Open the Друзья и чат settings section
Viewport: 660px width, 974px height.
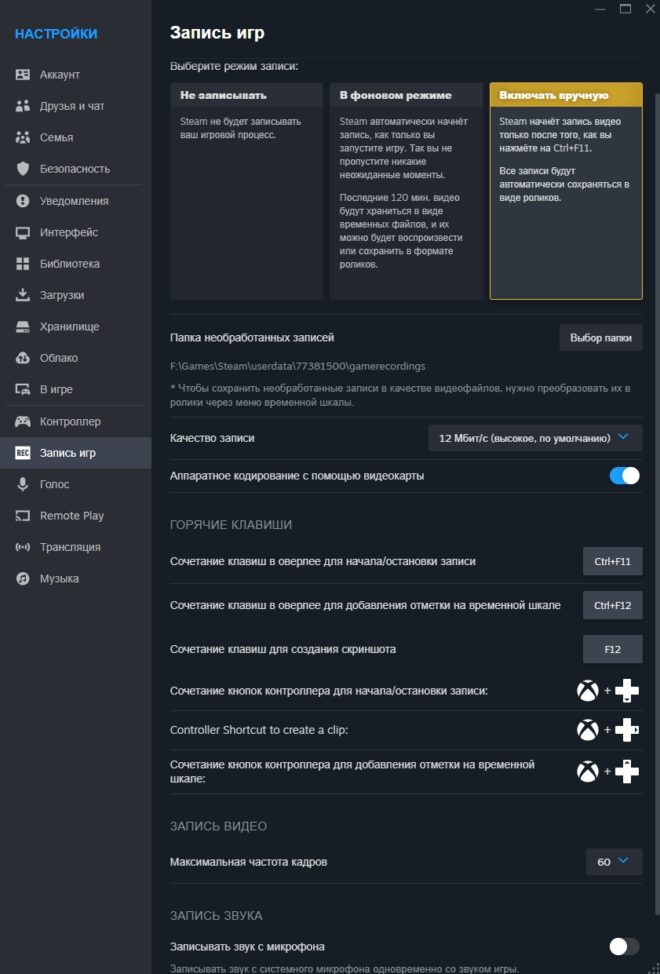76,106
